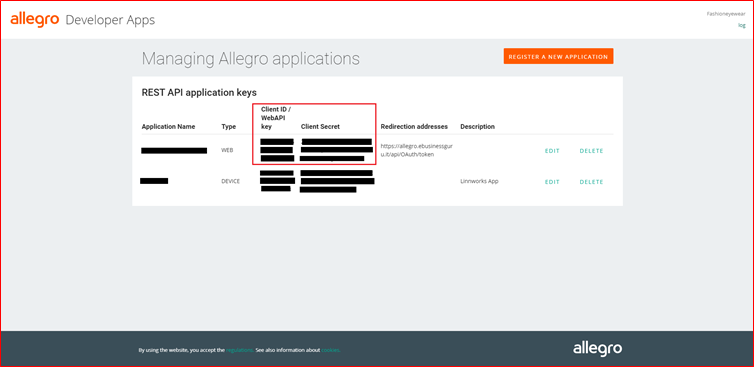Screen dimensions: 754x367
Task: Click the log link under username
Action: 741,25
